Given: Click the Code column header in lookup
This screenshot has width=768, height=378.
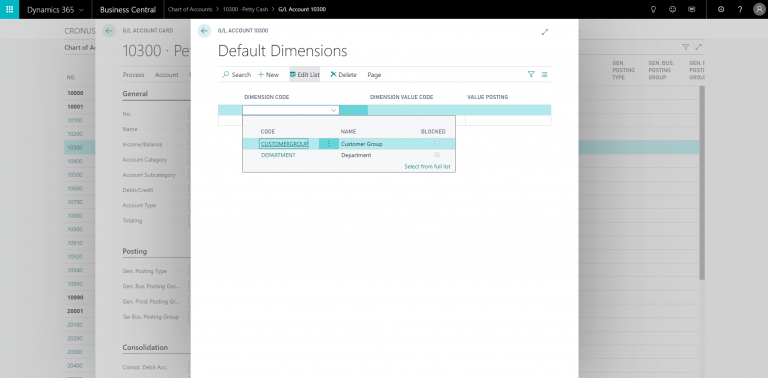Looking at the screenshot, I should [x=267, y=132].
